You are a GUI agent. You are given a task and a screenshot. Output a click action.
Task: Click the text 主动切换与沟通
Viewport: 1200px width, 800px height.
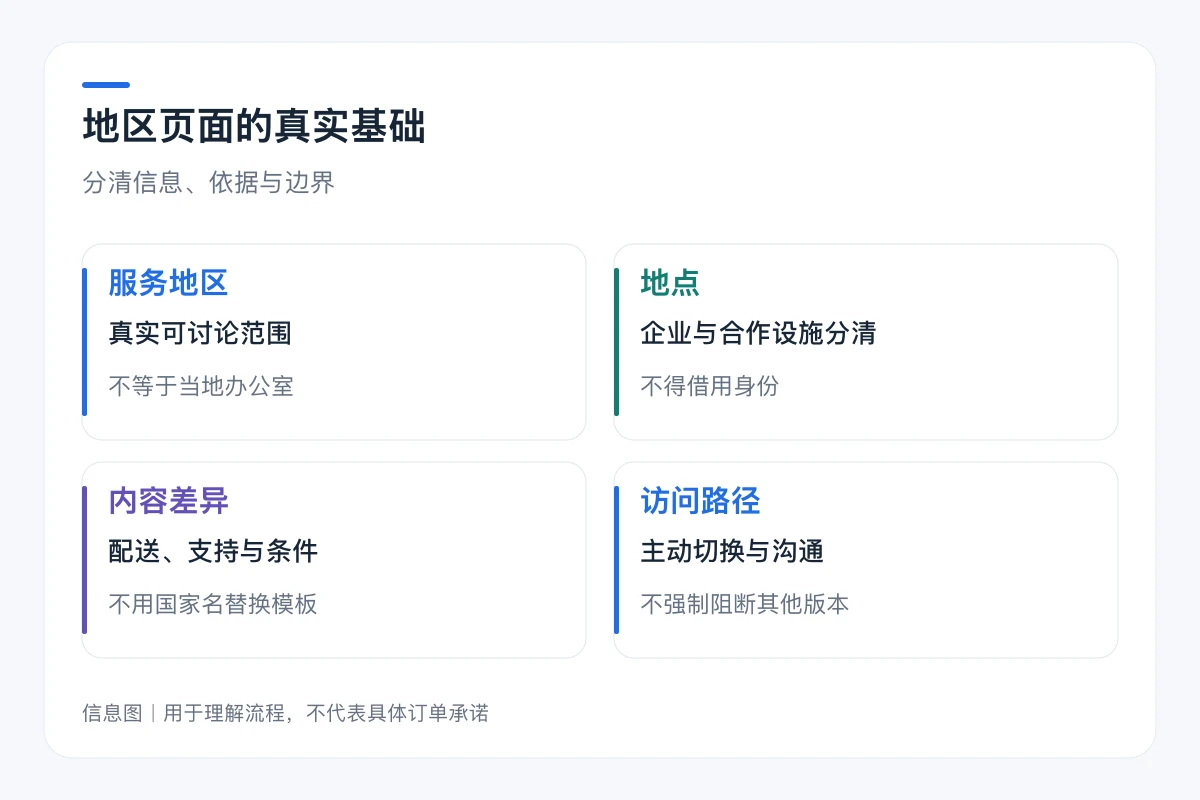point(732,551)
